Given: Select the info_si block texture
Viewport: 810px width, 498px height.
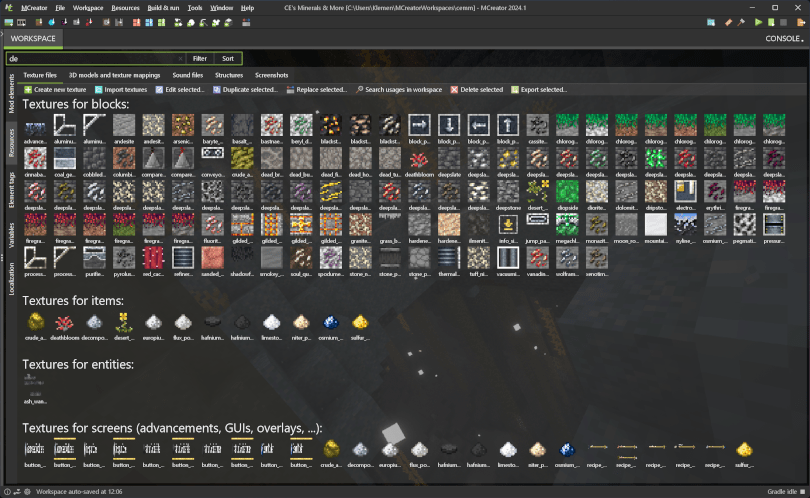Looking at the screenshot, I should (x=508, y=228).
